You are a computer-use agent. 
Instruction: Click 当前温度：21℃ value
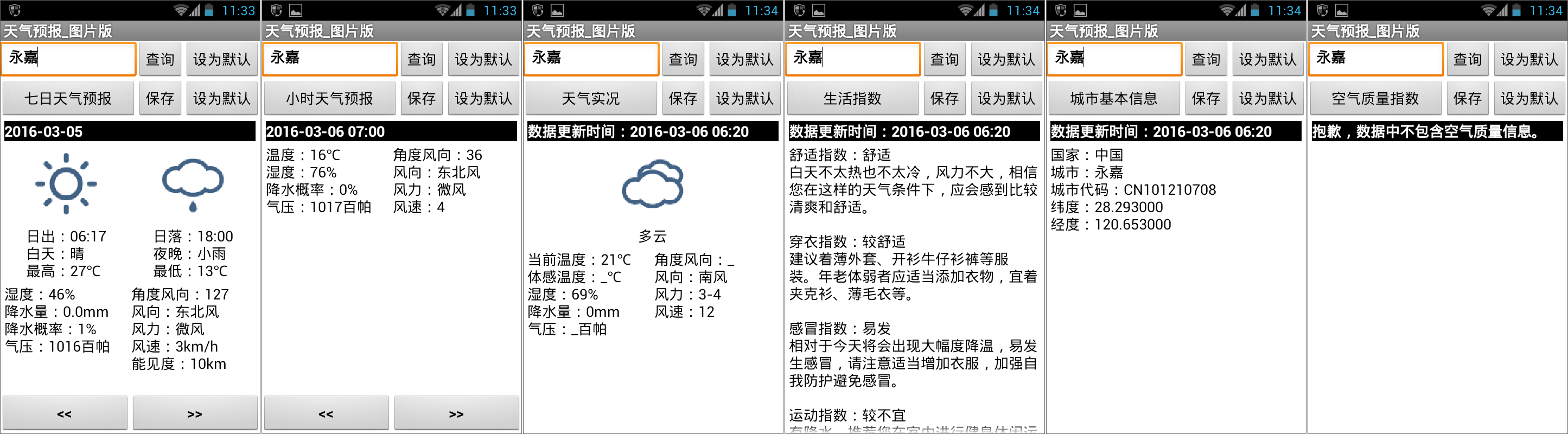click(x=579, y=260)
